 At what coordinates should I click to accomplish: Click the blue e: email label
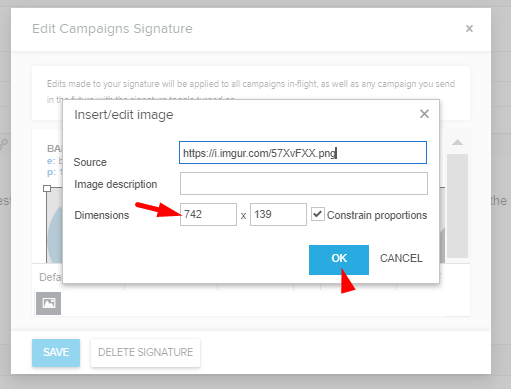tap(51, 161)
